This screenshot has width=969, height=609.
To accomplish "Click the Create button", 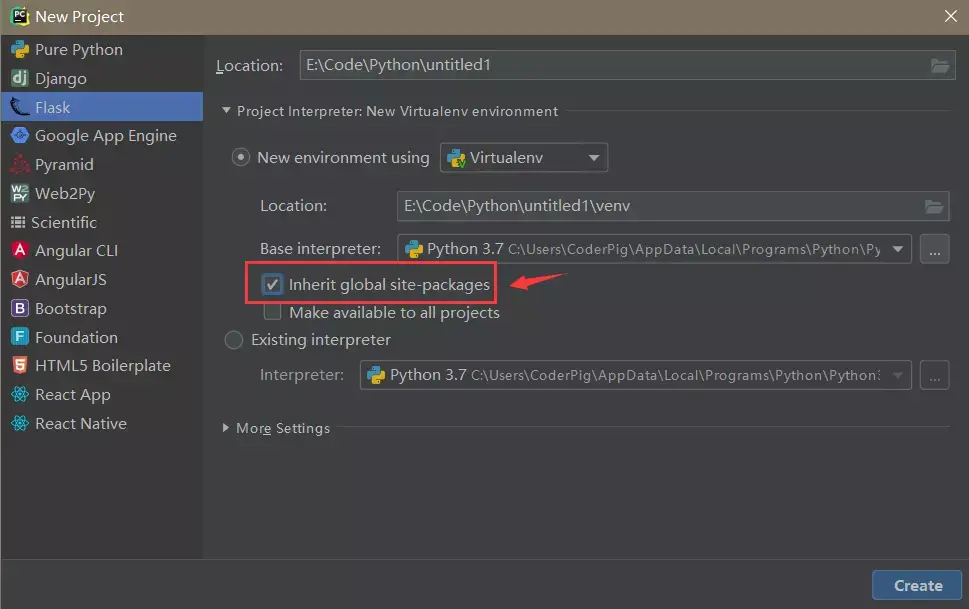I will click(917, 586).
